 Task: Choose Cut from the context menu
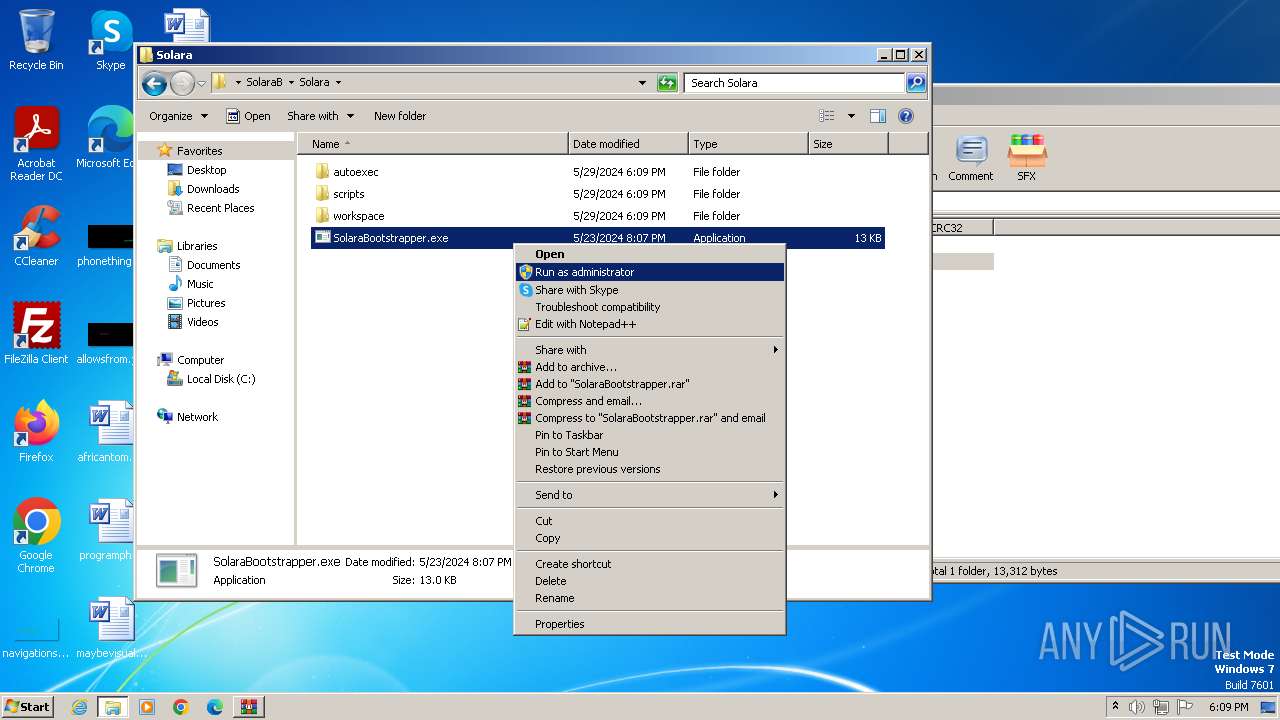(649, 521)
